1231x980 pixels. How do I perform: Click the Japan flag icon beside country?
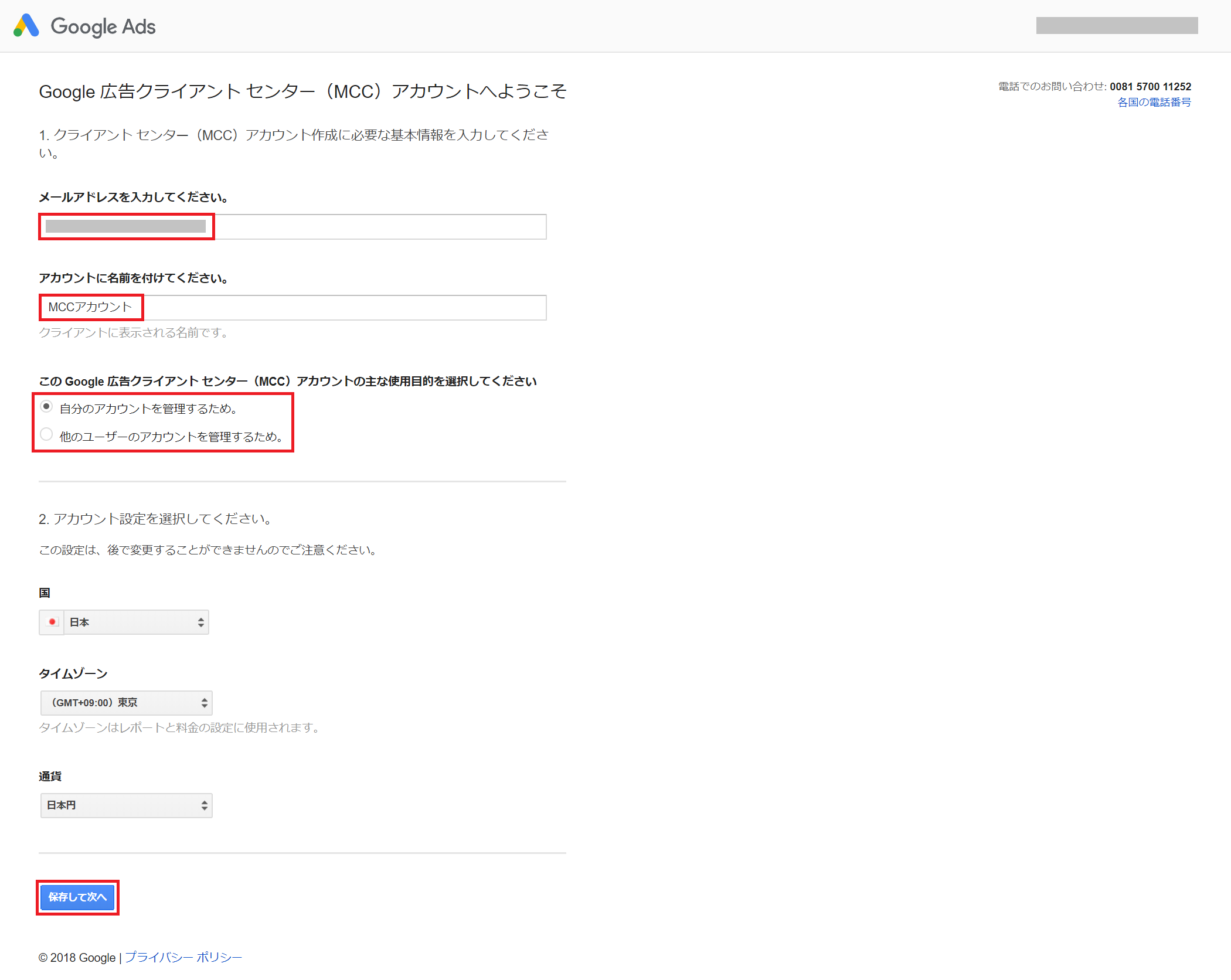tap(52, 622)
